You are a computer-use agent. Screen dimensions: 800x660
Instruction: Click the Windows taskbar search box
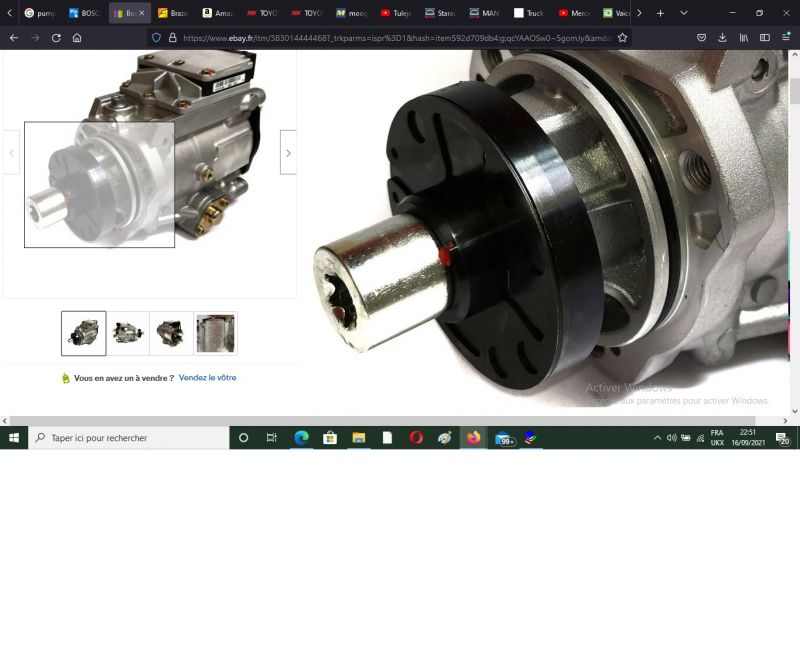(129, 438)
